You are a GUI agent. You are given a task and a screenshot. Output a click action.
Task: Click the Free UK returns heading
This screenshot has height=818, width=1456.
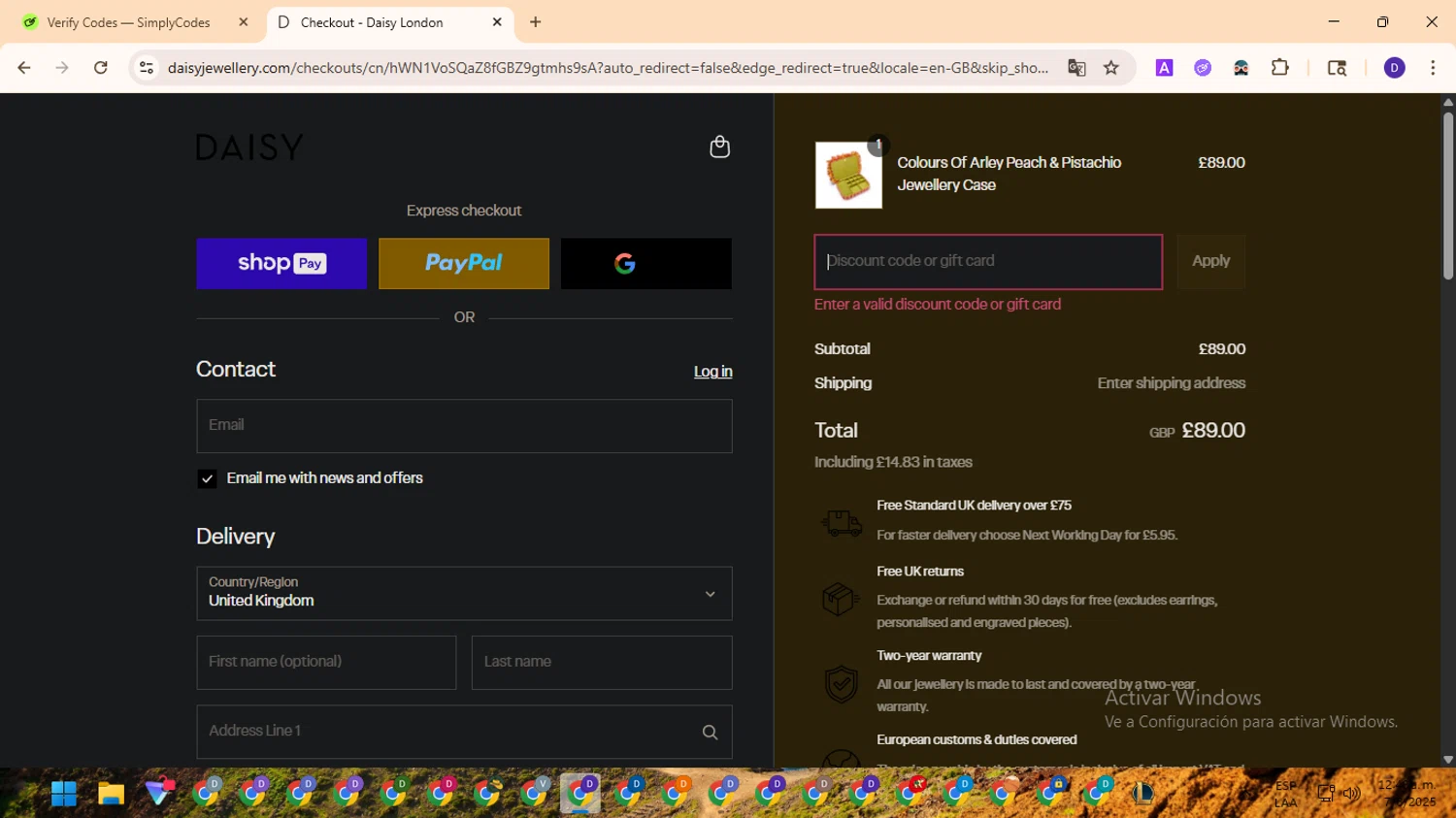[x=920, y=572]
